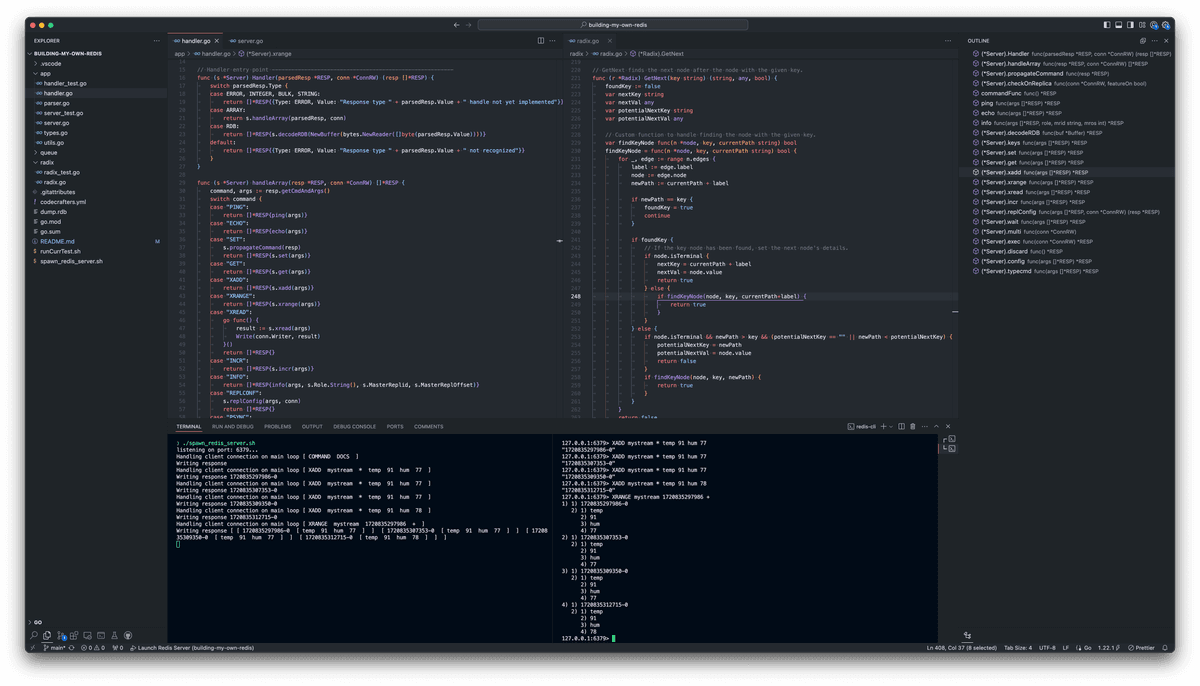
Task: Split the terminal using split icon
Action: (x=901, y=427)
